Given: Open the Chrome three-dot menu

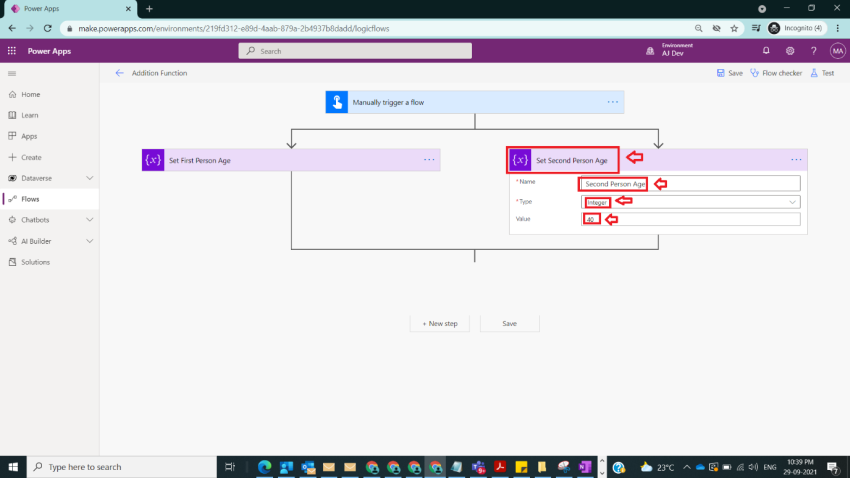Looking at the screenshot, I should 838,28.
